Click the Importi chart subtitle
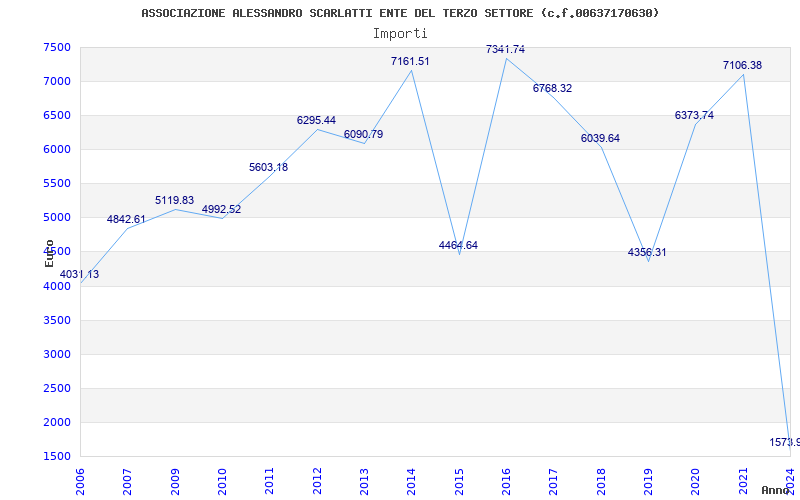 [400, 34]
